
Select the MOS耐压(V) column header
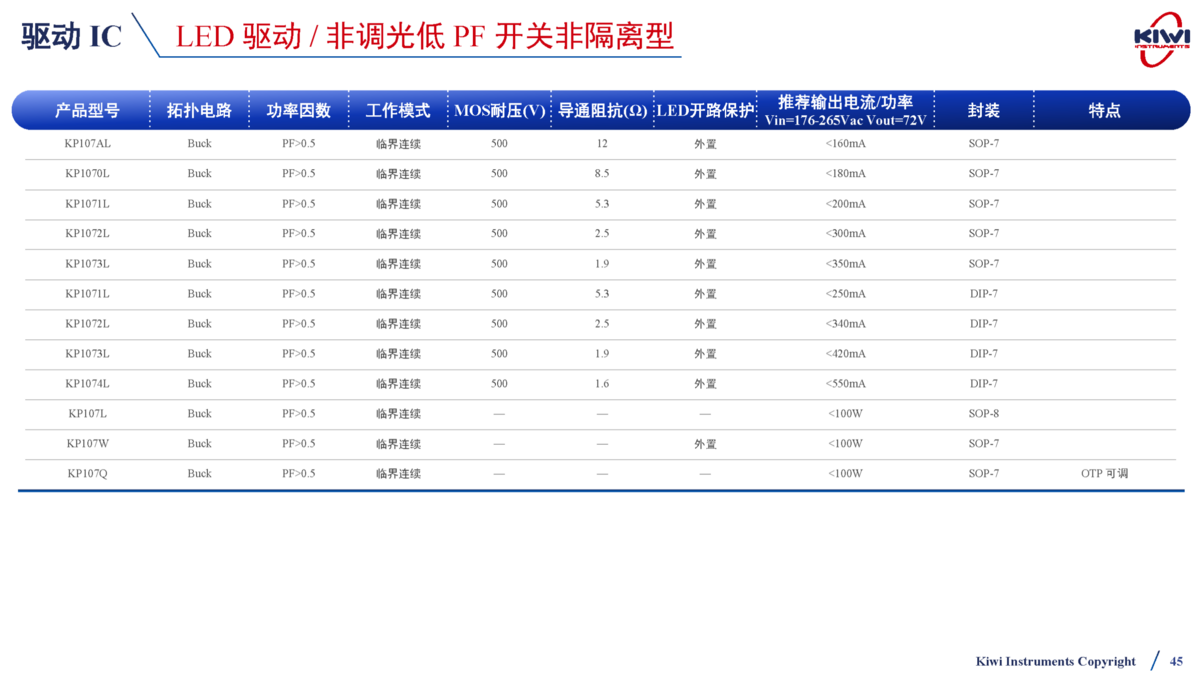(x=499, y=110)
